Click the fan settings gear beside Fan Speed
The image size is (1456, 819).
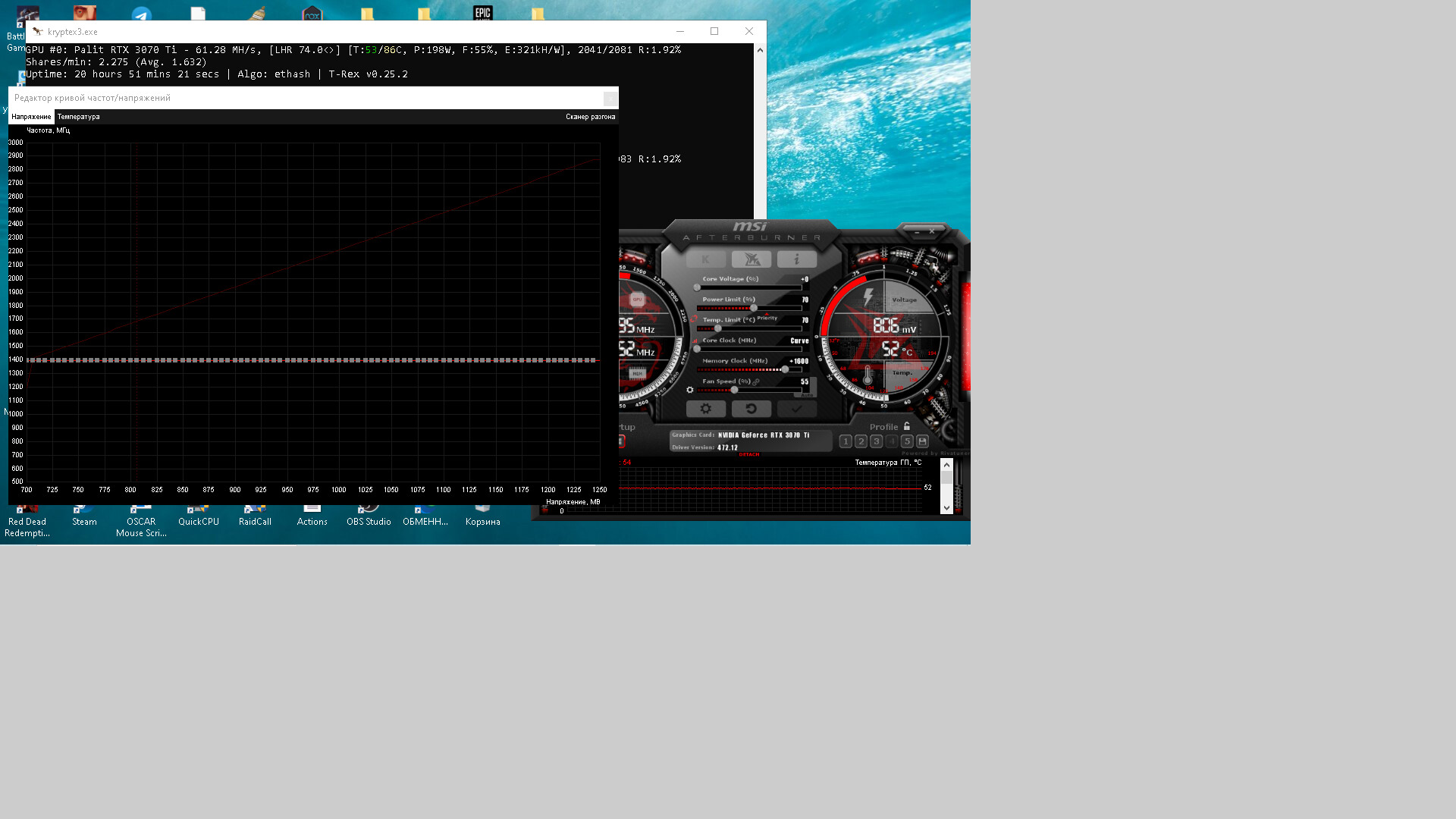tap(690, 390)
